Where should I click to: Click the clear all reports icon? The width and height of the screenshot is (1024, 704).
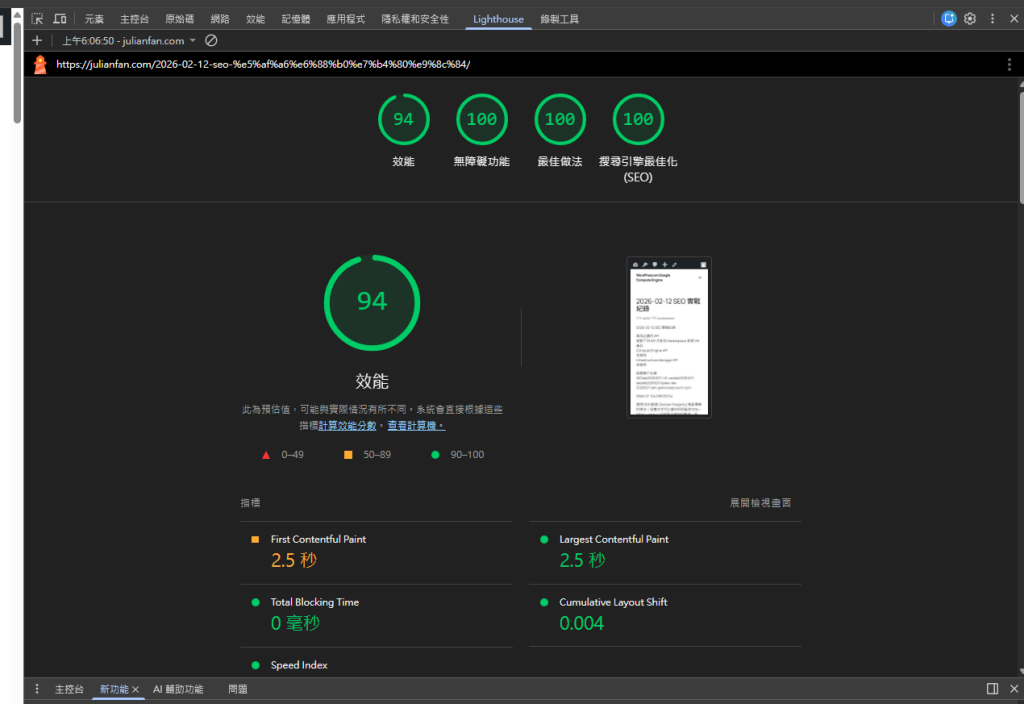211,41
